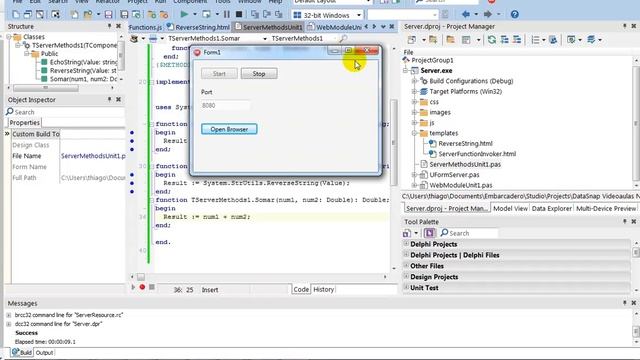640x360 pixels.
Task: Expand brcc32 command line message
Action: pos(9,315)
